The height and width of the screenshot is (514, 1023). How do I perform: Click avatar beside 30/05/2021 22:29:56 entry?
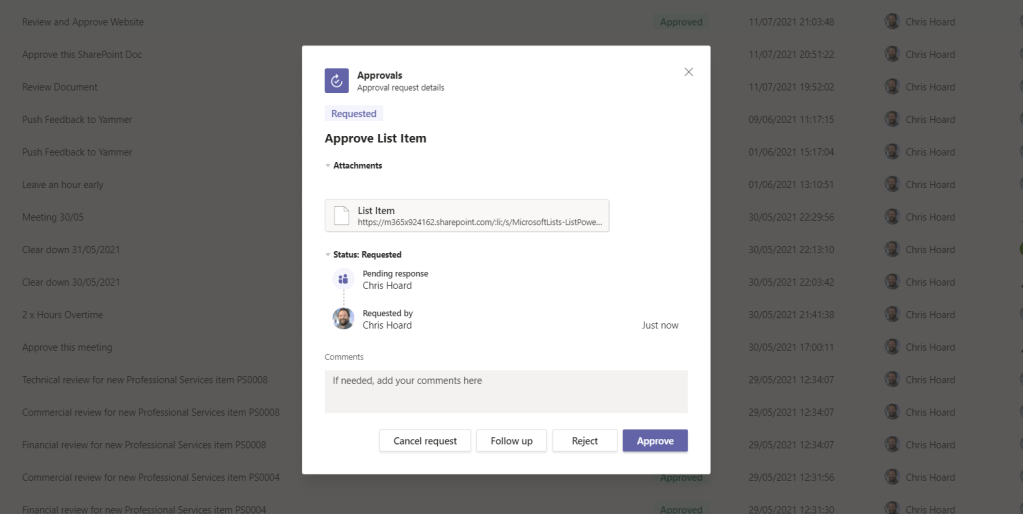[x=892, y=217]
